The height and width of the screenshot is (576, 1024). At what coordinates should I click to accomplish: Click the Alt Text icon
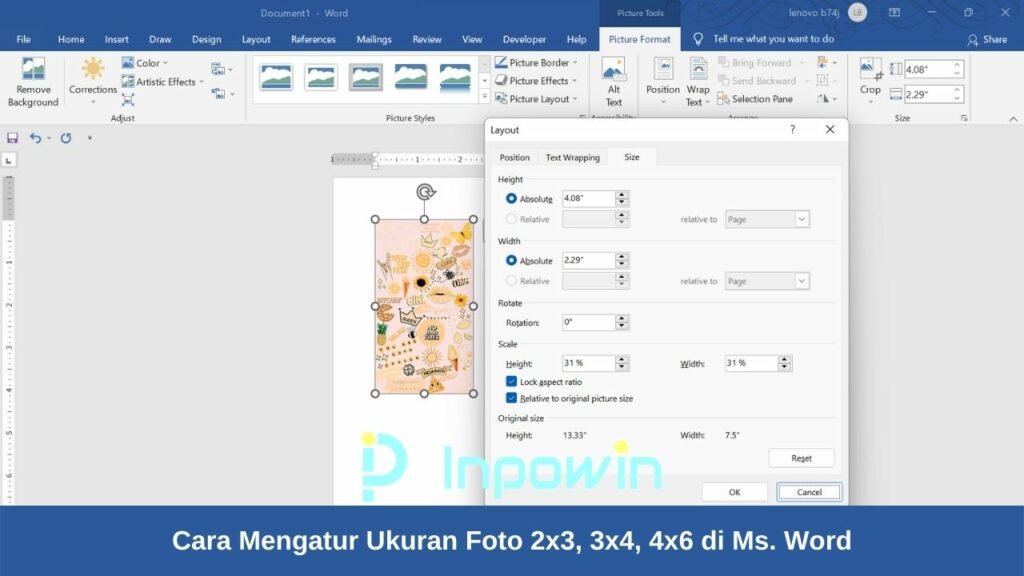(x=613, y=69)
